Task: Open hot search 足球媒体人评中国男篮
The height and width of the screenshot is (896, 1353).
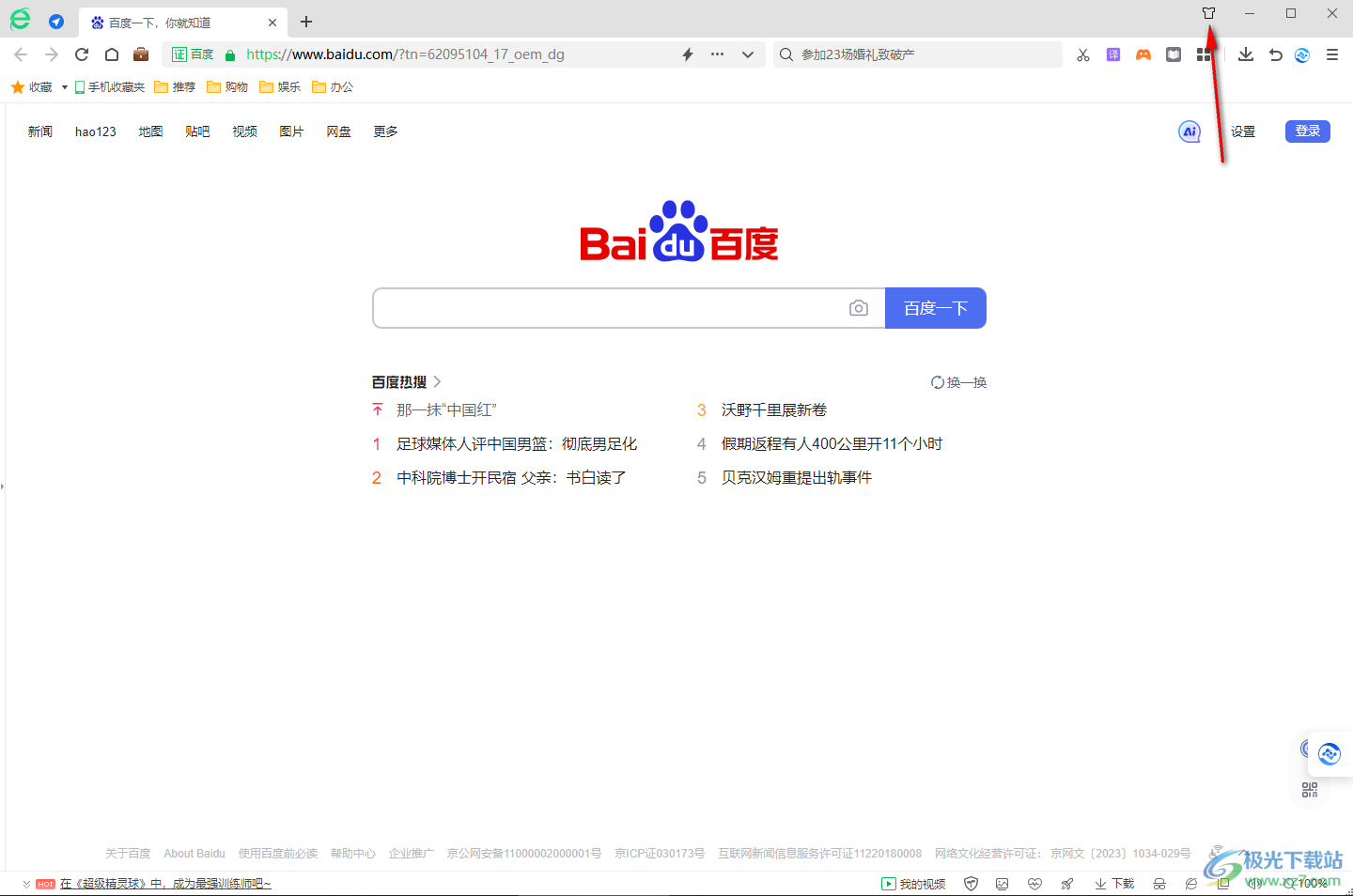Action: (x=517, y=444)
